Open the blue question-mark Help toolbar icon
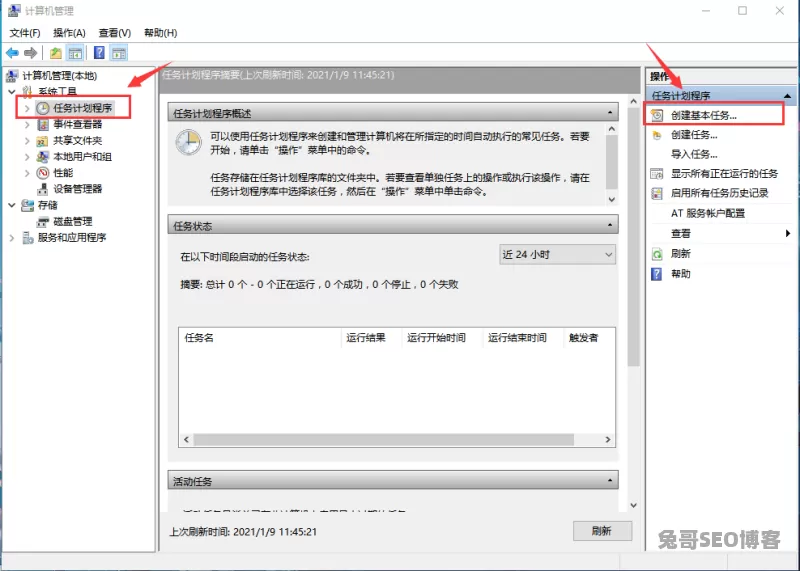This screenshot has width=800, height=571. tap(99, 53)
